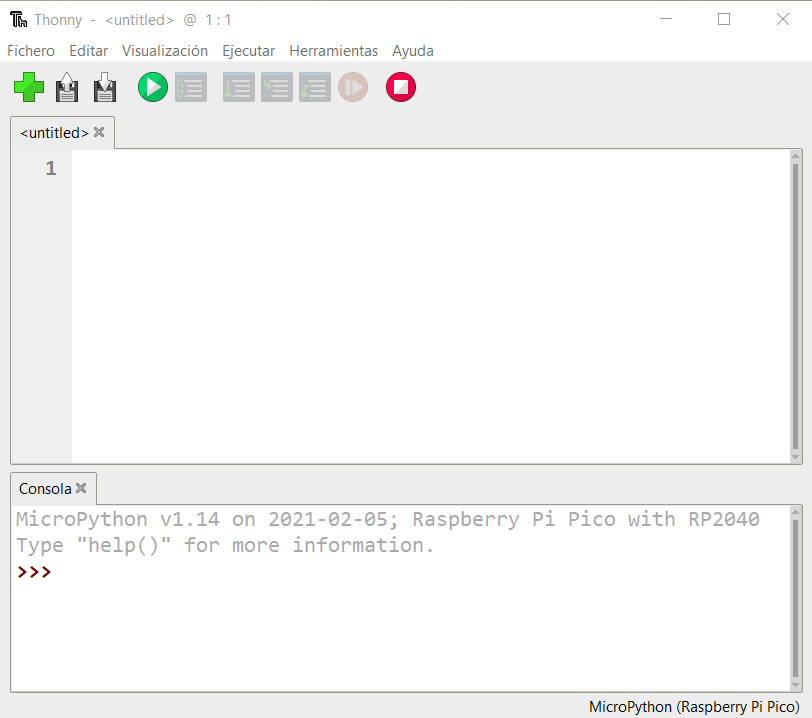812x718 pixels.
Task: Click the Step into debug icon
Action: pos(276,88)
